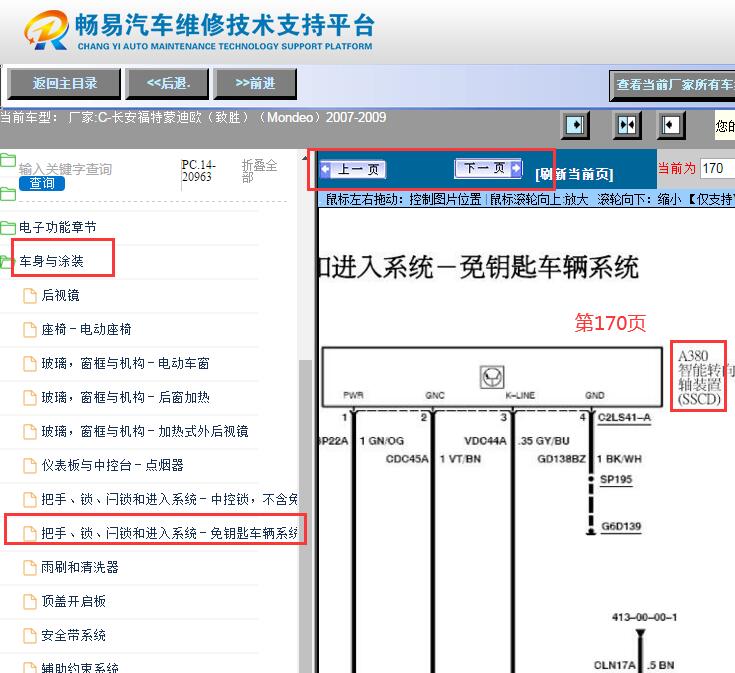This screenshot has width=735, height=673.
Task: Expand 电子功能章节 folder
Action: [x=58, y=227]
